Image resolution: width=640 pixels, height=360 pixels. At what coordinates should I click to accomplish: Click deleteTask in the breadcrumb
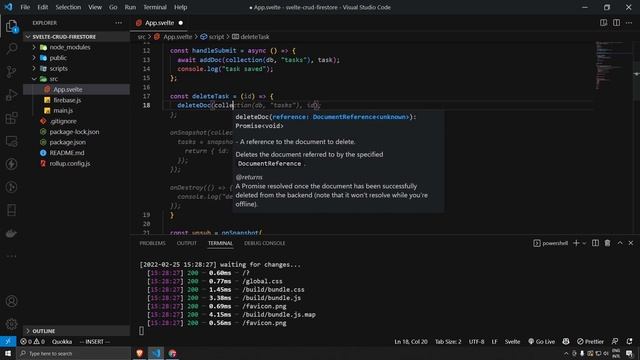click(255, 37)
